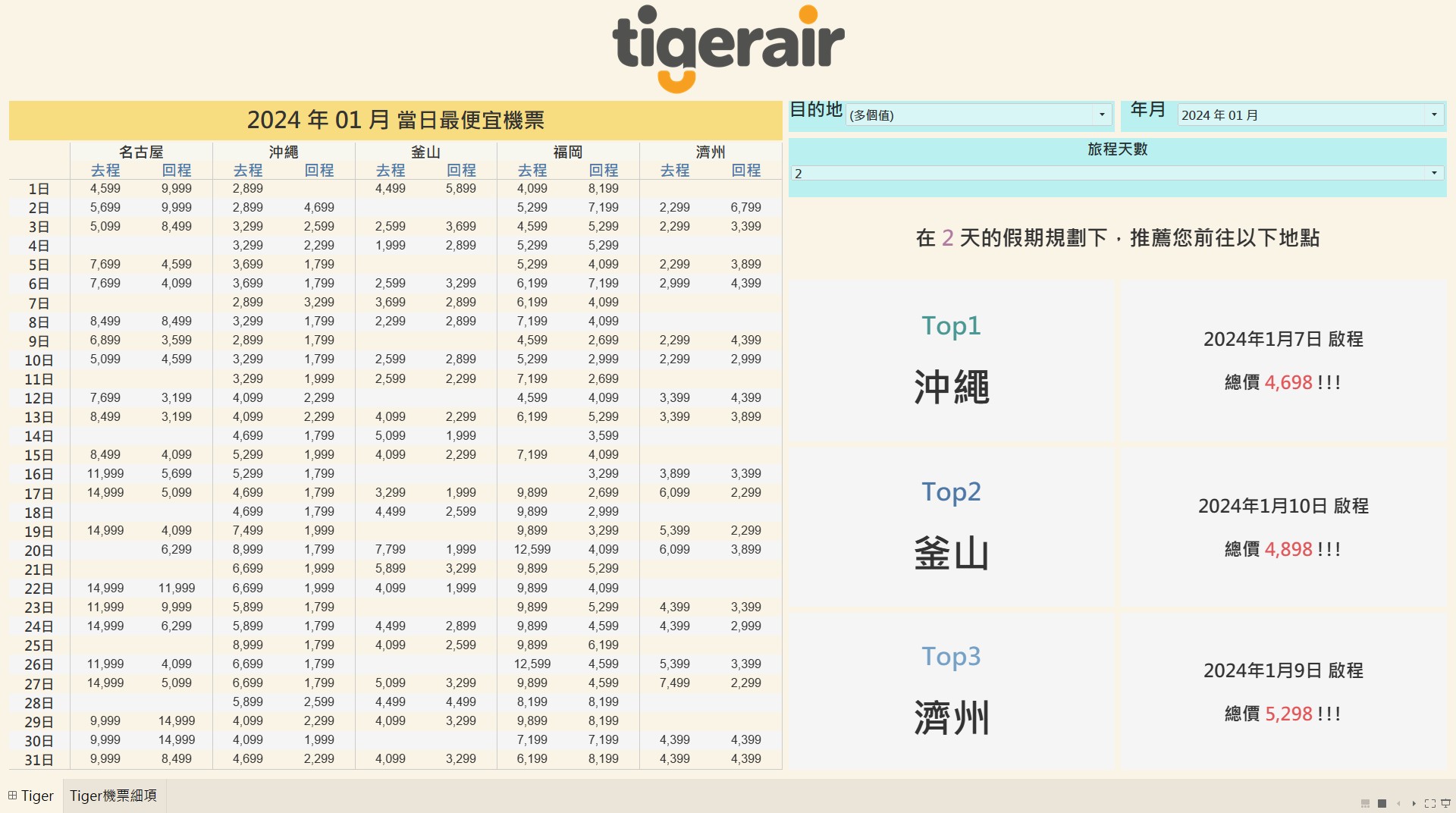This screenshot has width=1456, height=813.
Task: Click the 旅程天數 filter label
Action: coord(1117,149)
